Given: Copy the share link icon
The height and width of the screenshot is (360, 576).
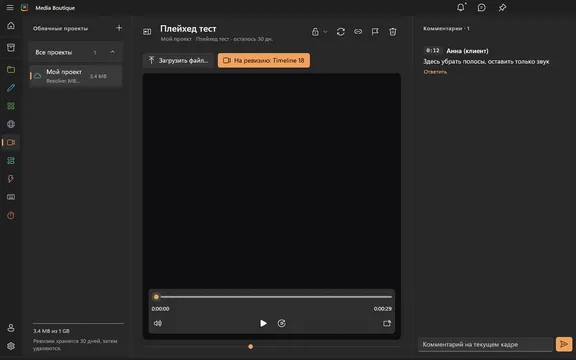Looking at the screenshot, I should pos(358,32).
